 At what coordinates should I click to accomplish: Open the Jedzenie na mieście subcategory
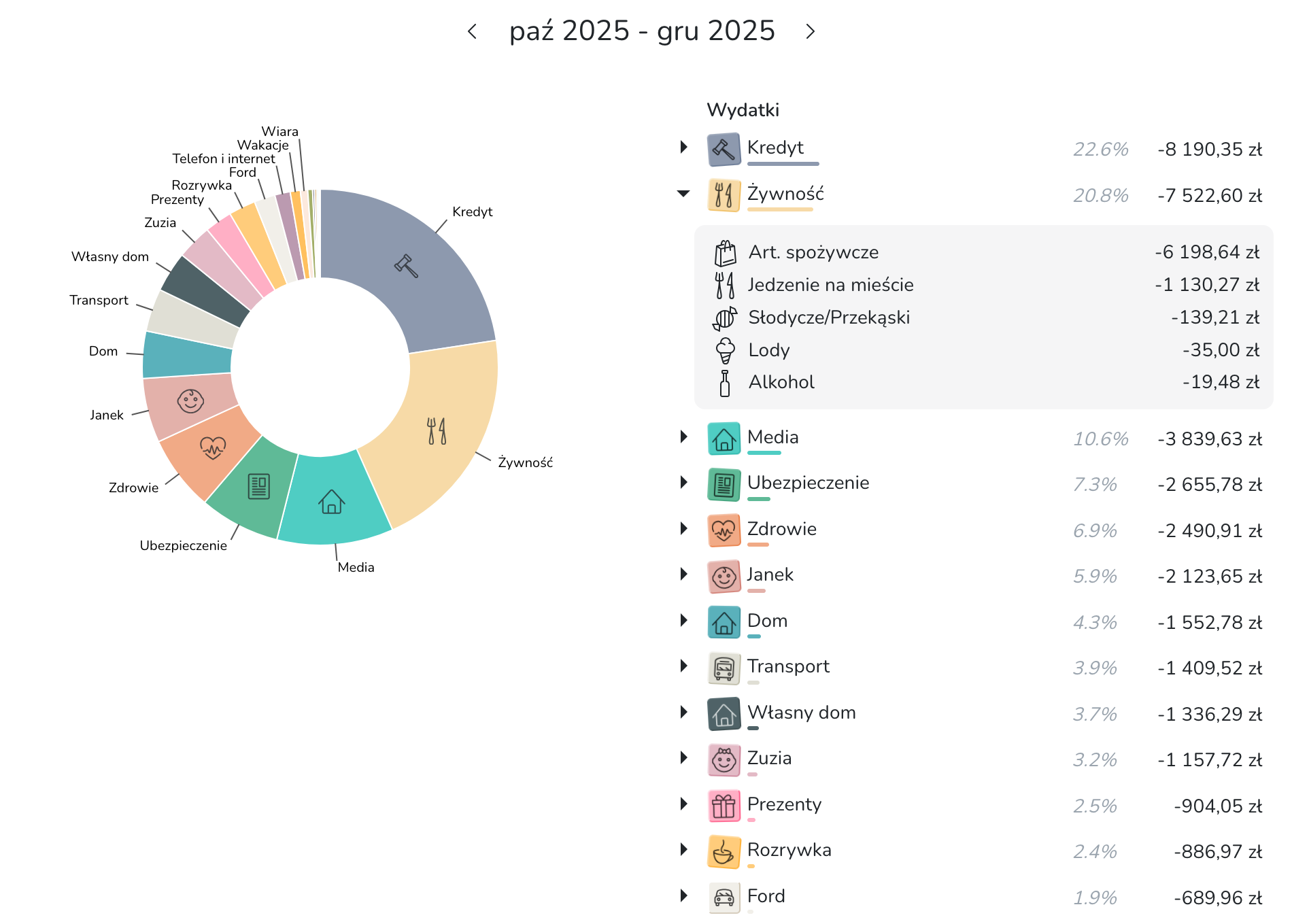[830, 286]
